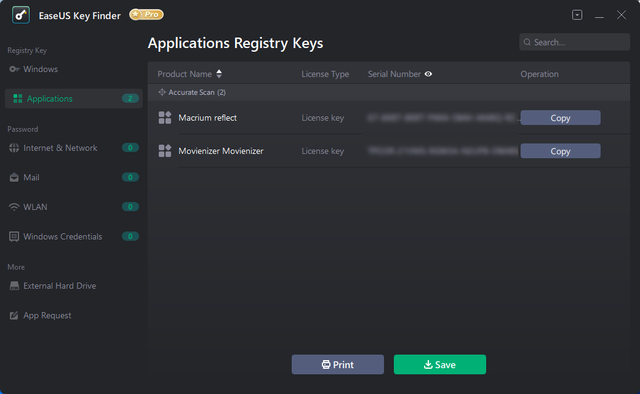This screenshot has width=640, height=394.
Task: Click the Movienizer Movienizer app icon
Action: pyautogui.click(x=165, y=151)
